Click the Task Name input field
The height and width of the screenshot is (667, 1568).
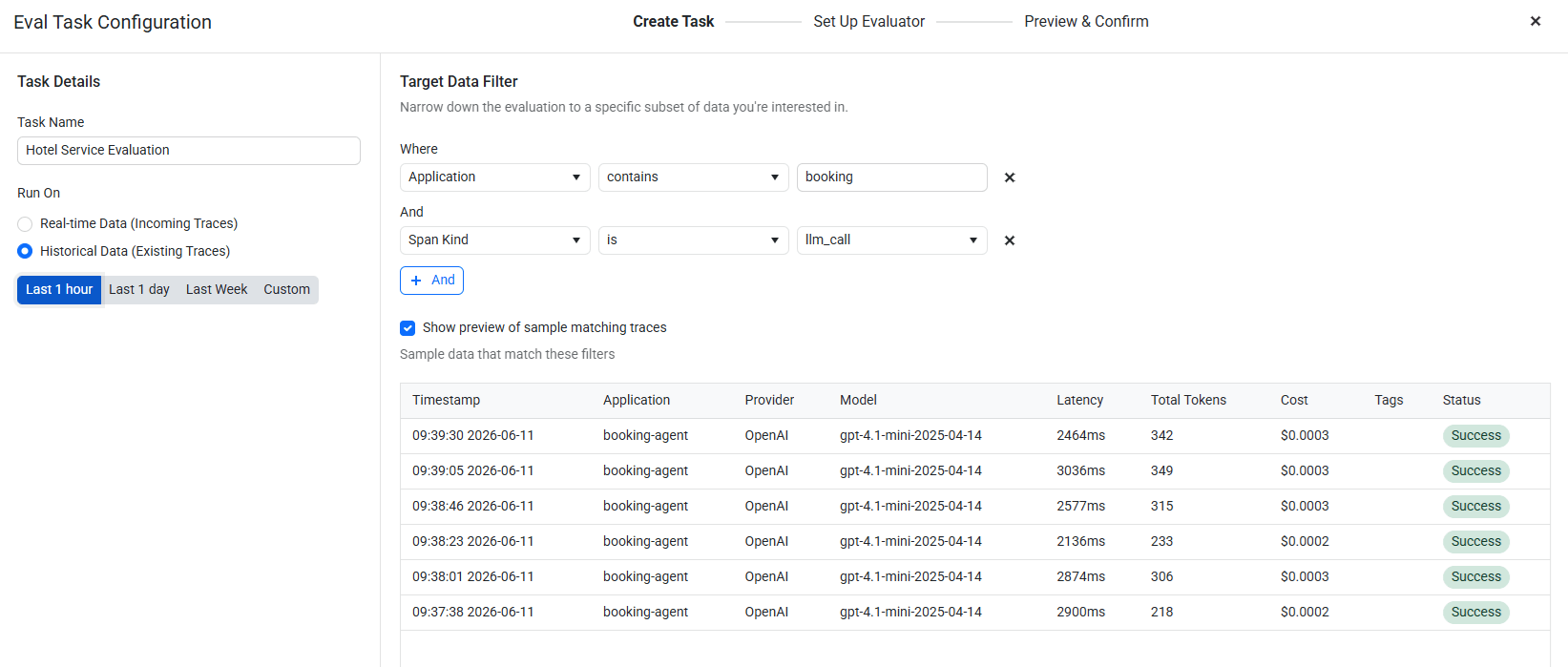pyautogui.click(x=189, y=151)
